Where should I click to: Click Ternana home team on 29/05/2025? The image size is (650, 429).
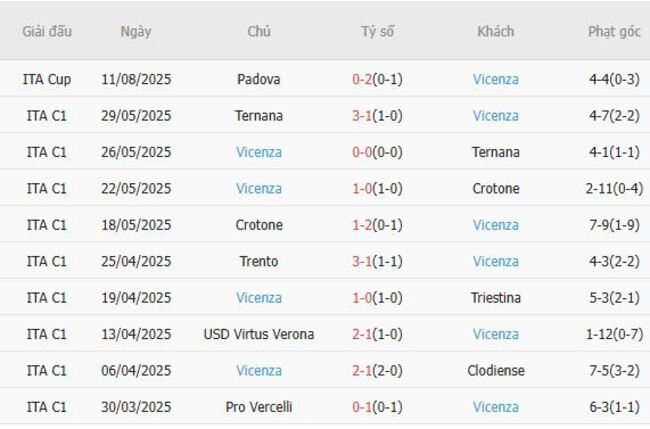click(x=259, y=115)
